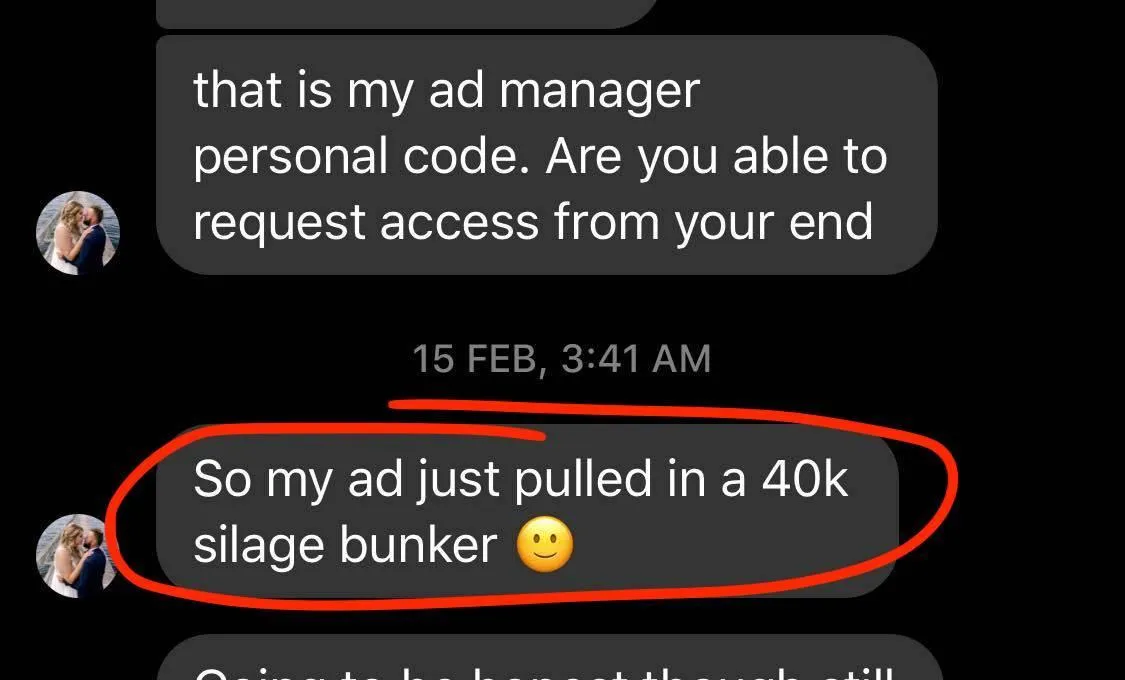Select the 'that is my ad manager' message bubble
1125x680 pixels.
point(547,155)
